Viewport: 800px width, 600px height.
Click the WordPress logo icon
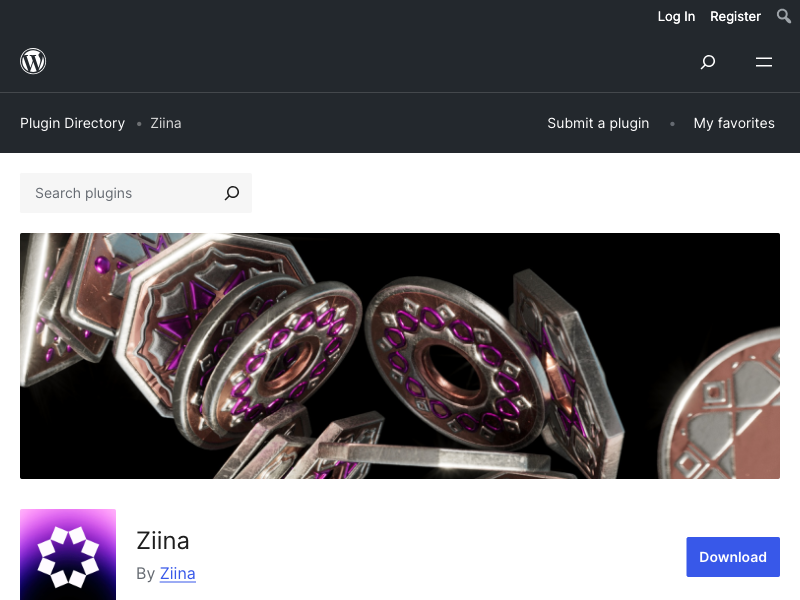(x=33, y=61)
